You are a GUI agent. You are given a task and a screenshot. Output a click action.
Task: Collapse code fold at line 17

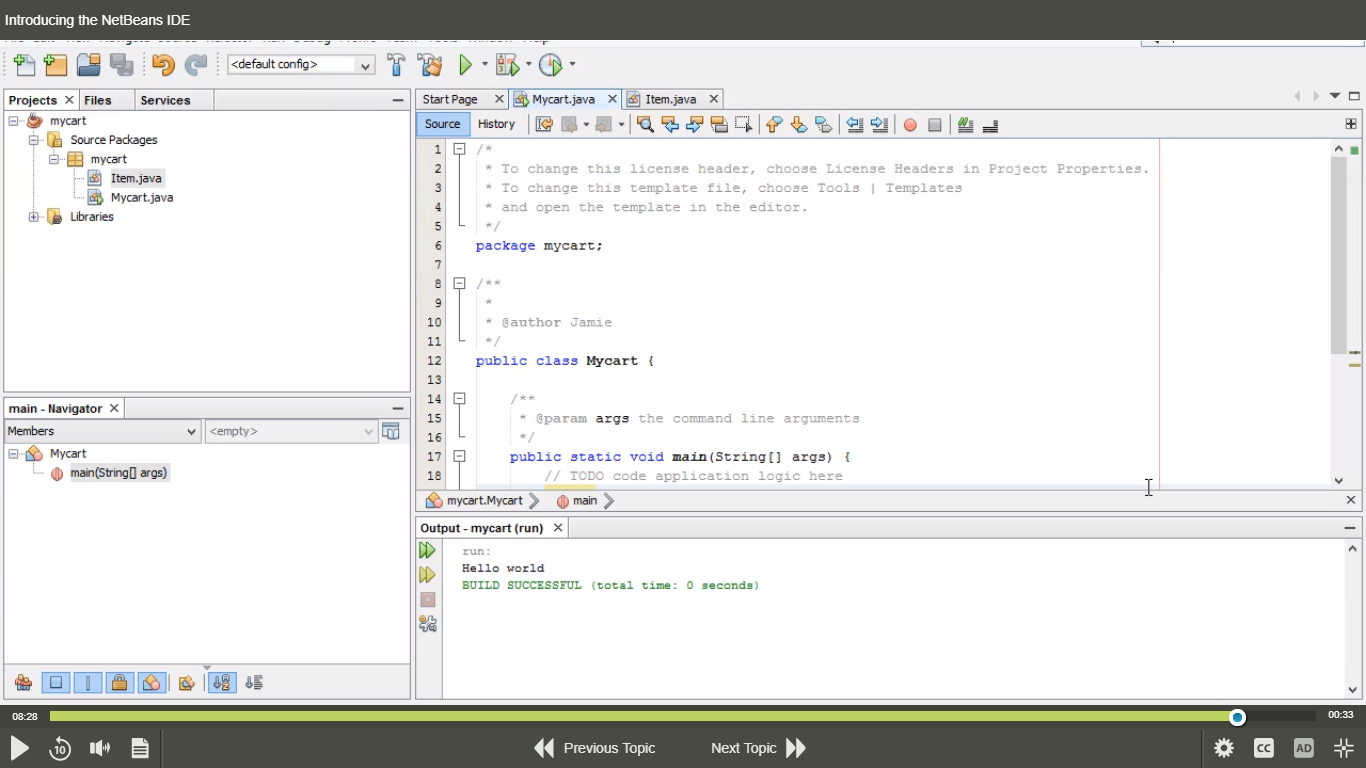[459, 456]
